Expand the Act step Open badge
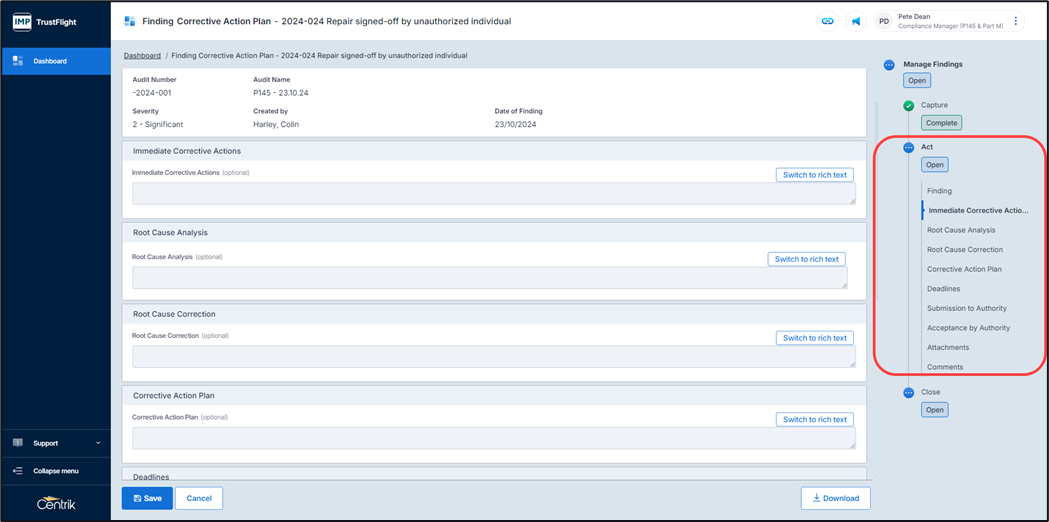The height and width of the screenshot is (522, 1049). (x=934, y=165)
